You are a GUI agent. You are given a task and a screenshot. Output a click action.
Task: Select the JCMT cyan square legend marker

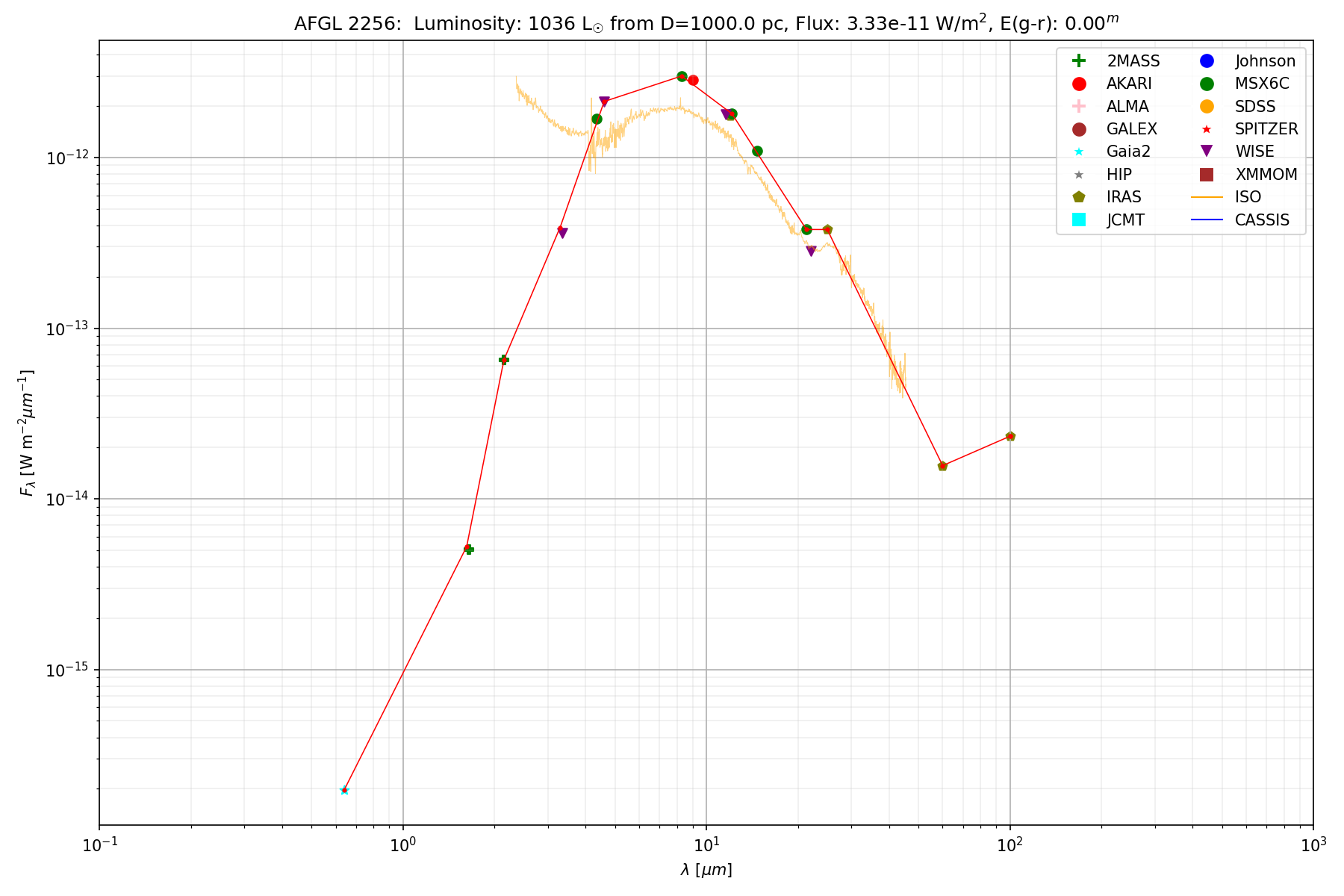click(1078, 220)
